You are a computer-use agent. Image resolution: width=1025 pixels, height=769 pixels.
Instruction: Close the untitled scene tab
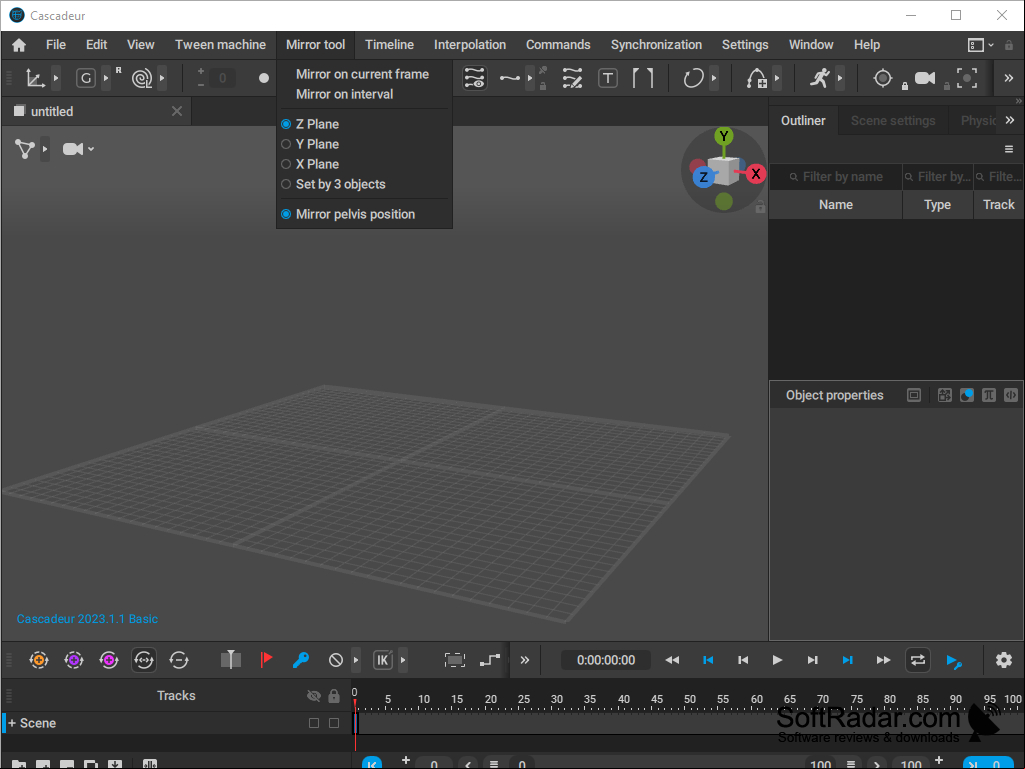pyautogui.click(x=176, y=111)
